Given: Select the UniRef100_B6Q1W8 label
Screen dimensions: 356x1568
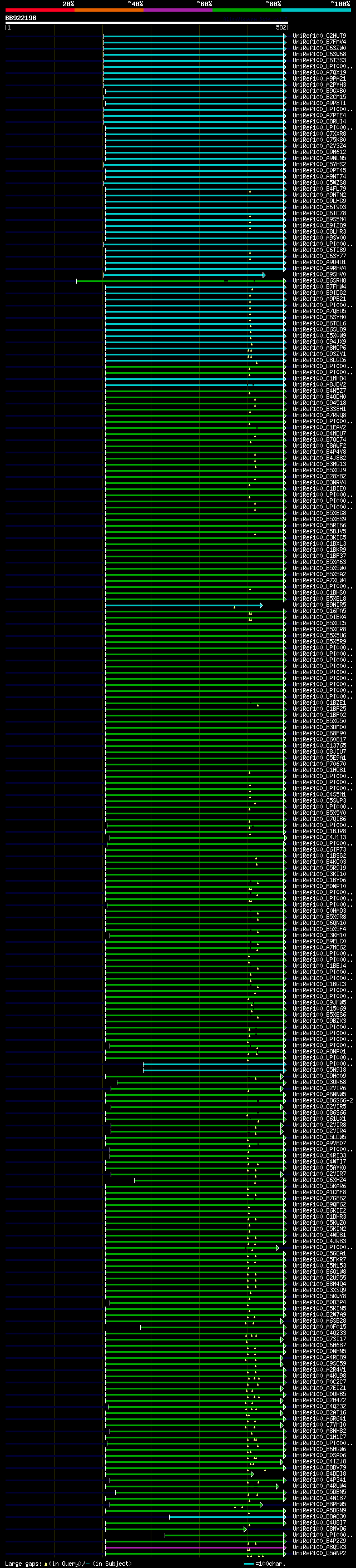Looking at the screenshot, I should (x=319, y=1272).
